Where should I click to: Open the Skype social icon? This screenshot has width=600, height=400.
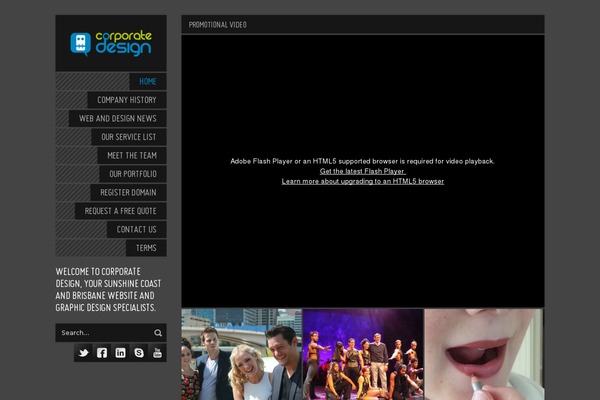(139, 353)
